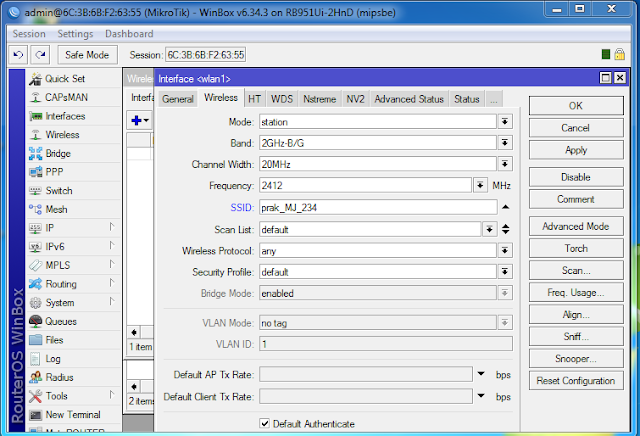Switch to the Nstreme tab
Viewport: 640px width, 436px height.
pyautogui.click(x=320, y=99)
